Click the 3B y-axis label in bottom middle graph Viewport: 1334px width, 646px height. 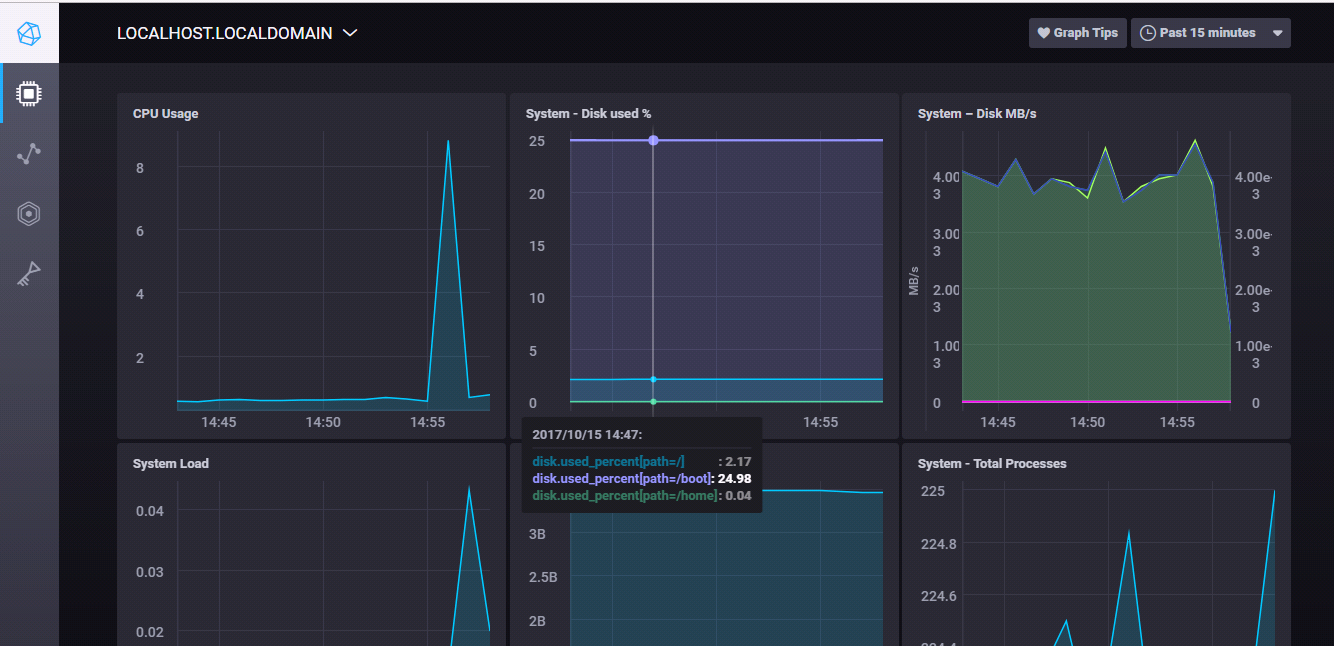pos(537,535)
